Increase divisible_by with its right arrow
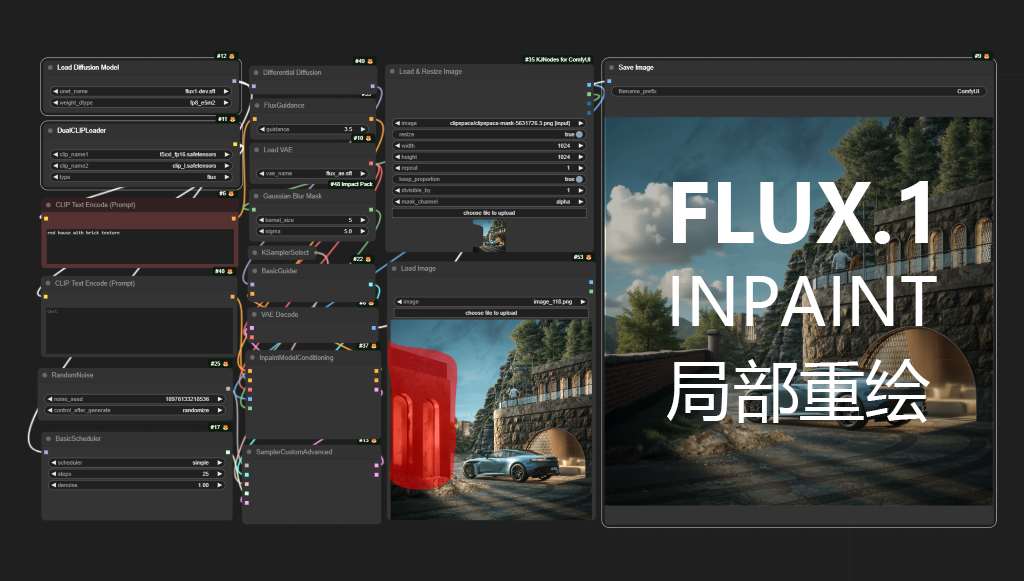Image resolution: width=1024 pixels, height=581 pixels. pos(581,190)
